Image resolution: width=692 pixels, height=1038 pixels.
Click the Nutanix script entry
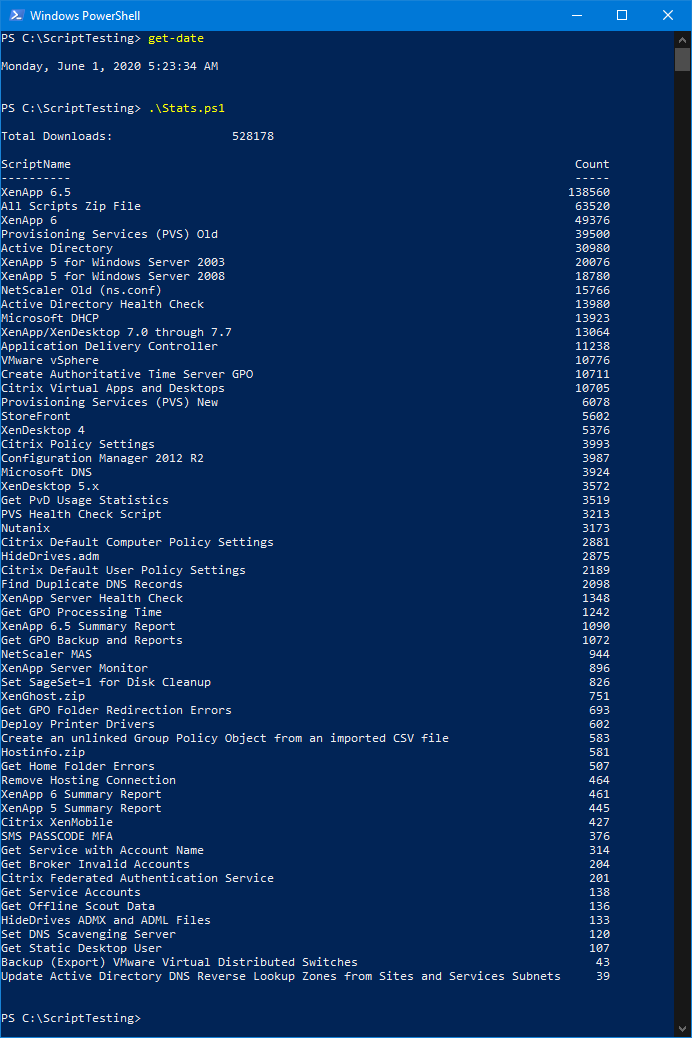point(25,528)
